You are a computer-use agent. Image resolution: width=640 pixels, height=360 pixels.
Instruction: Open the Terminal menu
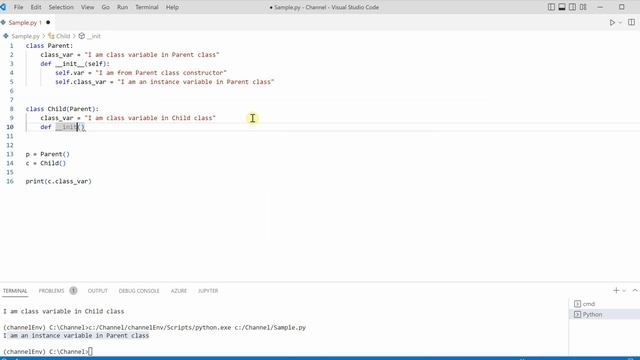(x=147, y=7)
